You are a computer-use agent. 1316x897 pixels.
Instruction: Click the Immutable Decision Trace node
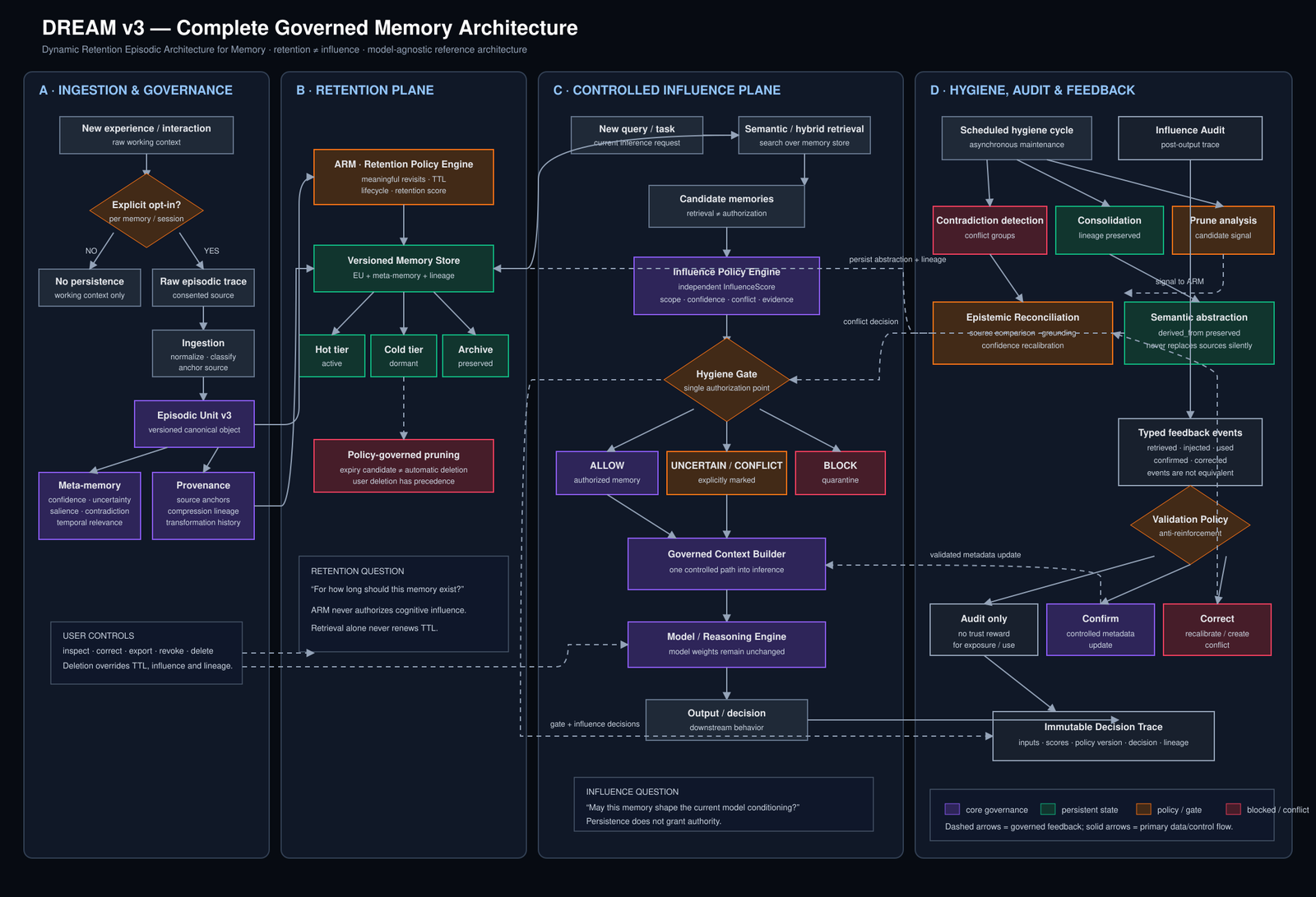[x=1103, y=736]
